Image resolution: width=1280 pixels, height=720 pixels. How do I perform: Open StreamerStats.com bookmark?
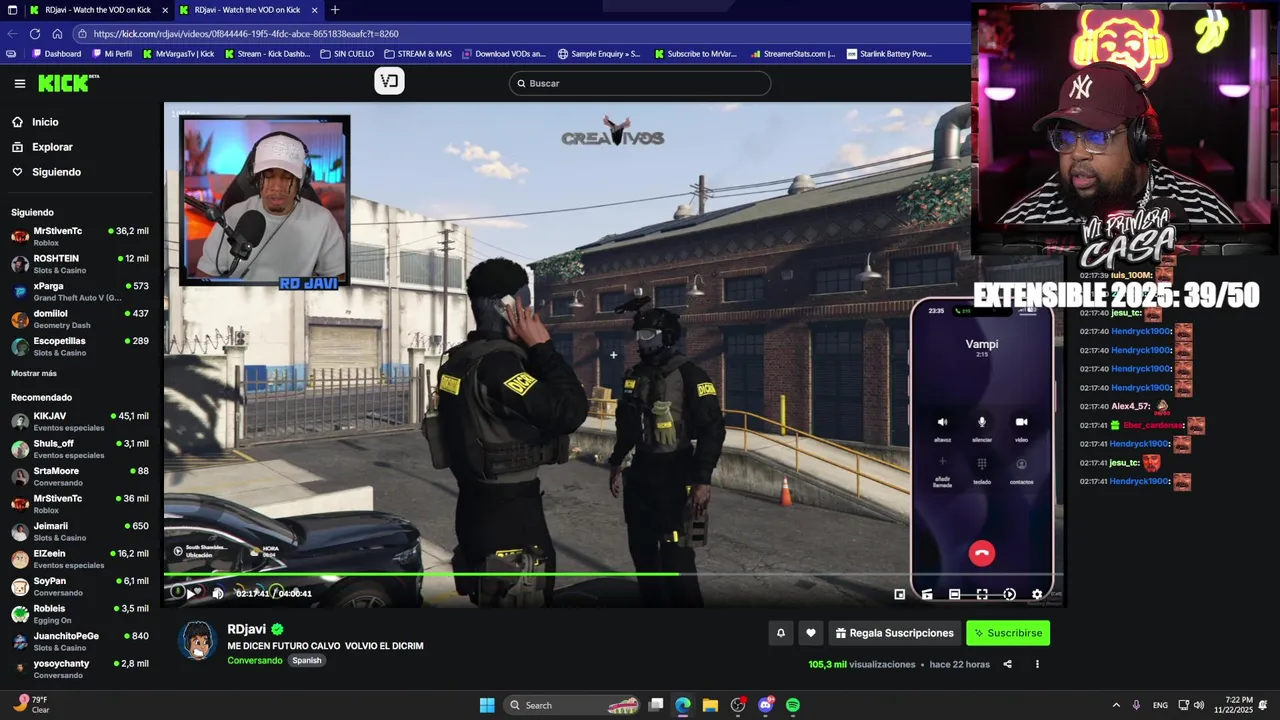click(792, 54)
